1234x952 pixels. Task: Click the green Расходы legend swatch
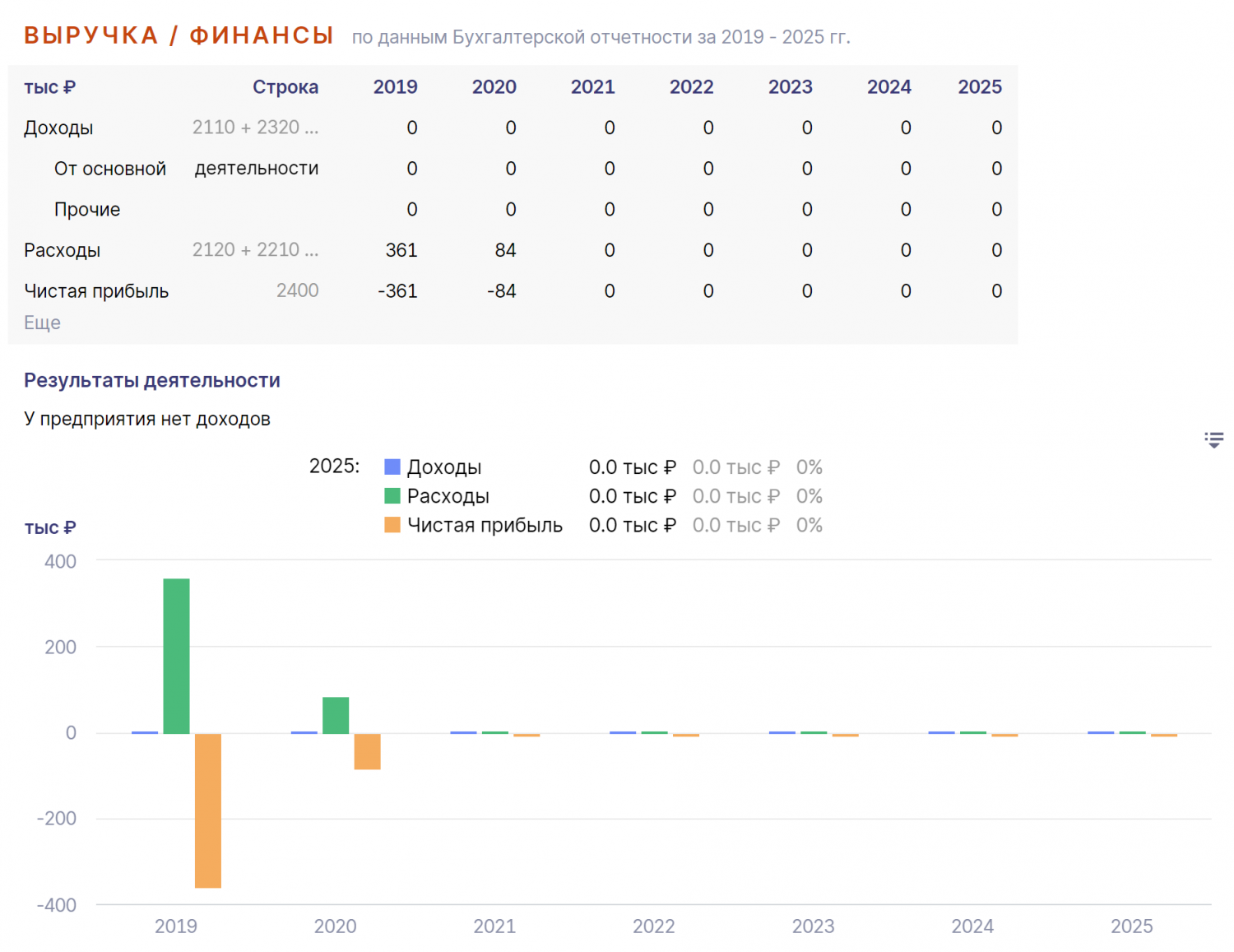click(392, 496)
